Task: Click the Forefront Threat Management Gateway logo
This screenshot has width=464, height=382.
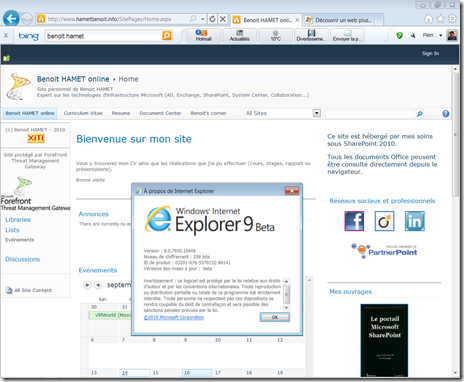Action: click(x=35, y=194)
